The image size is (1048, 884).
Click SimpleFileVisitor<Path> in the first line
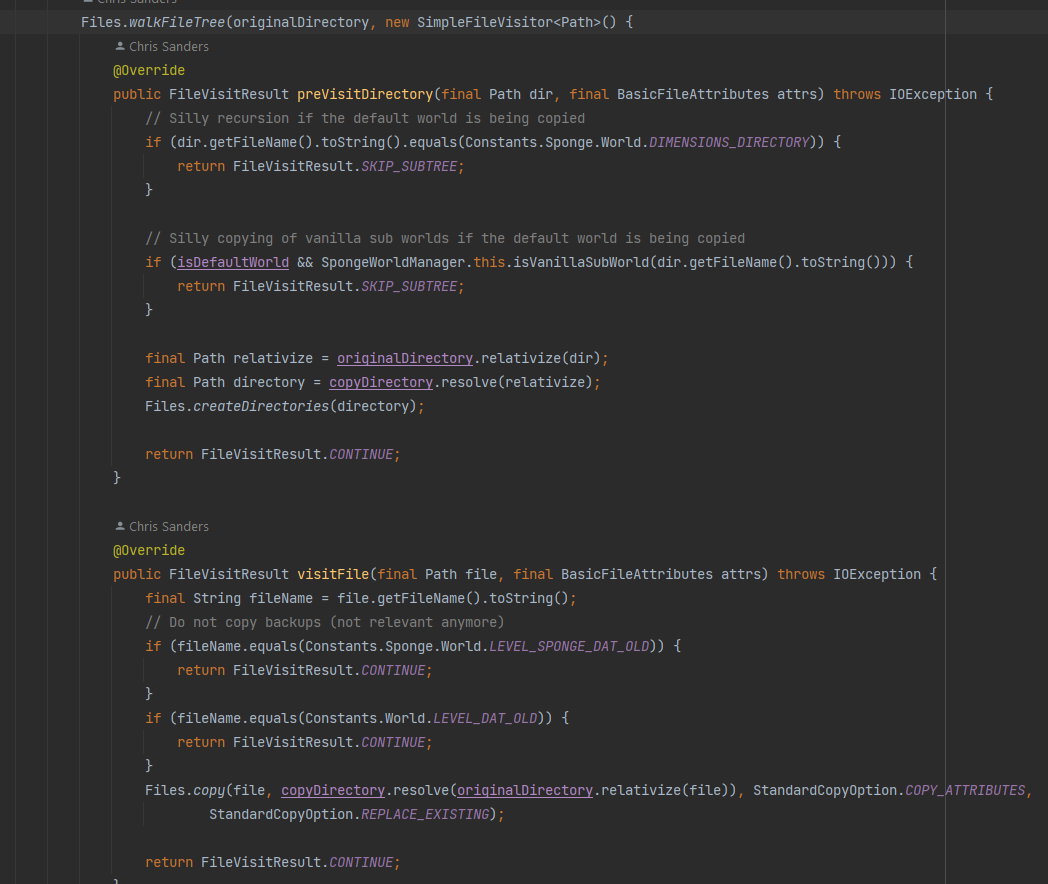(509, 22)
